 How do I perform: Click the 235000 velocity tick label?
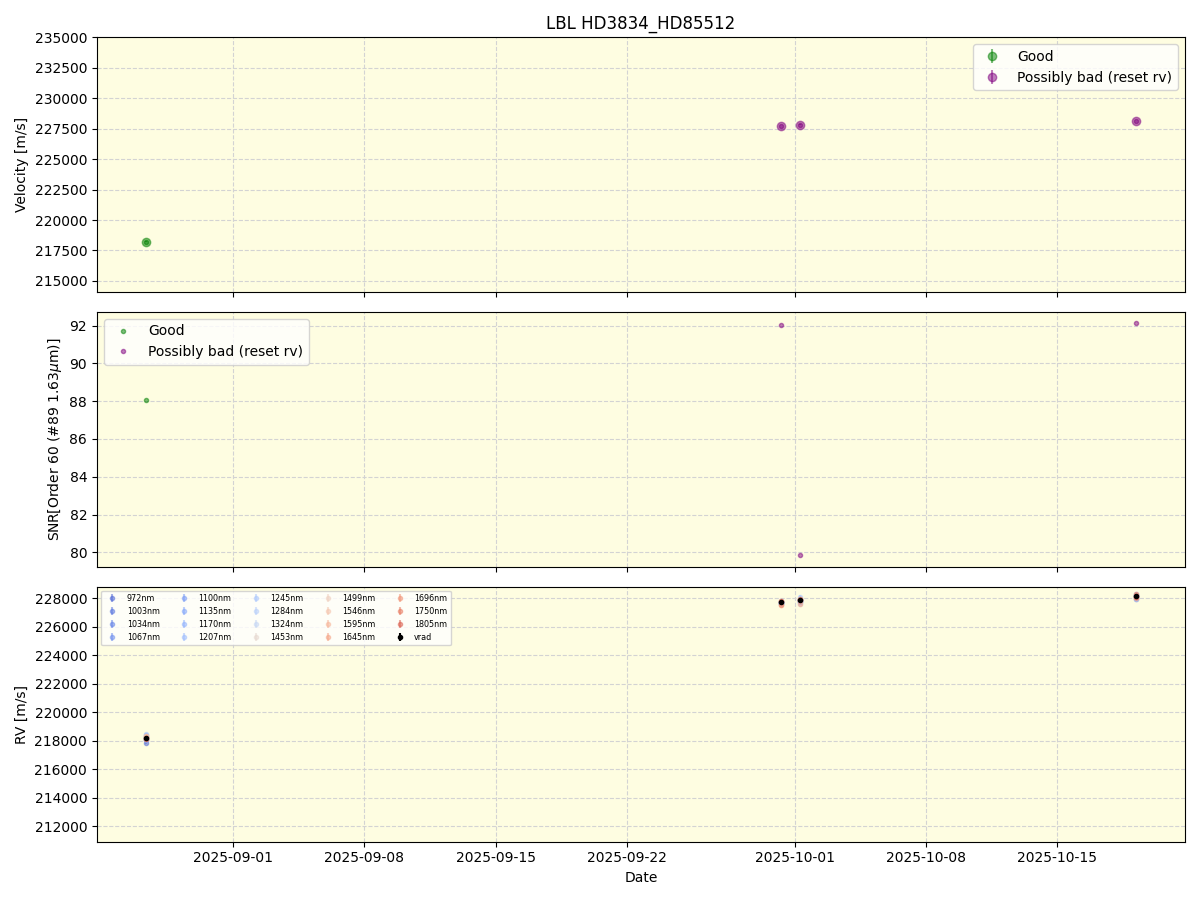62,38
